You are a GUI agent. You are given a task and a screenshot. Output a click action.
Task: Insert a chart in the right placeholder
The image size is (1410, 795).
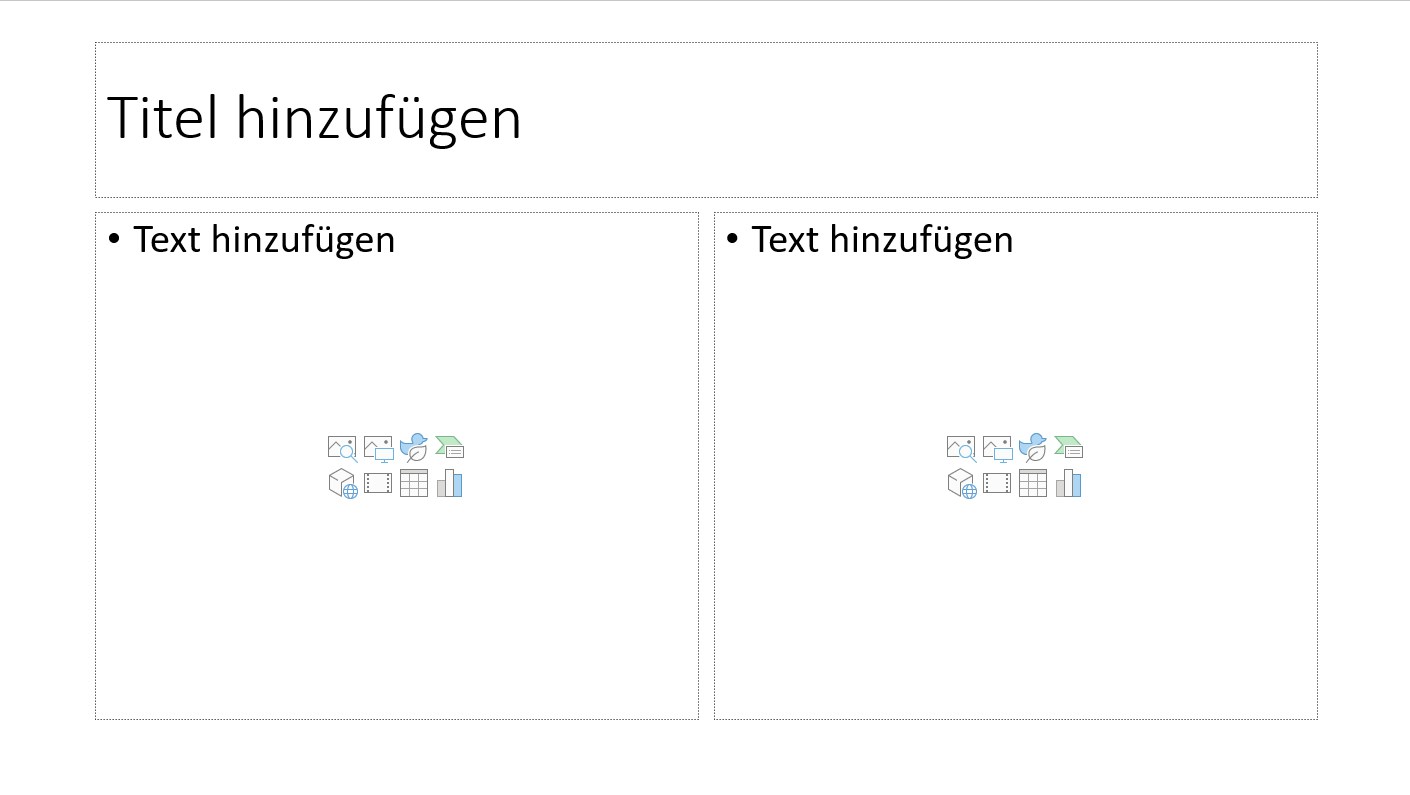click(x=1067, y=483)
